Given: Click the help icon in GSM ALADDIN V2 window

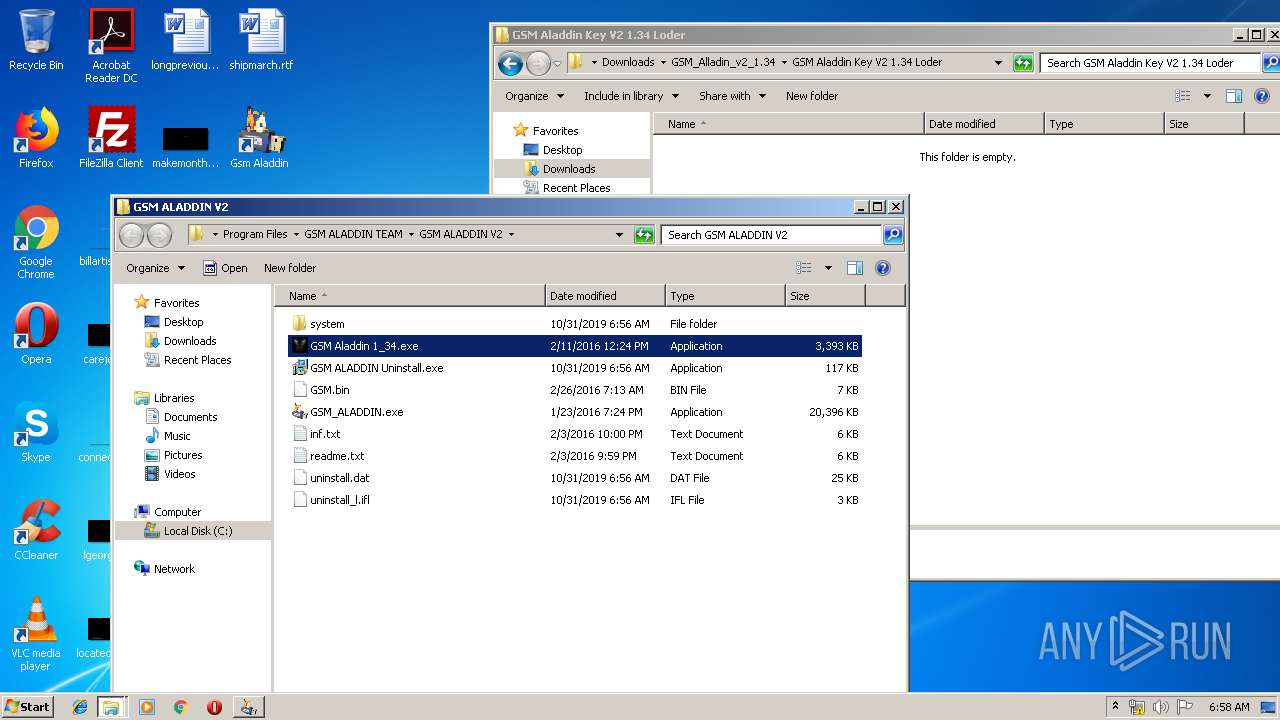Looking at the screenshot, I should (883, 268).
